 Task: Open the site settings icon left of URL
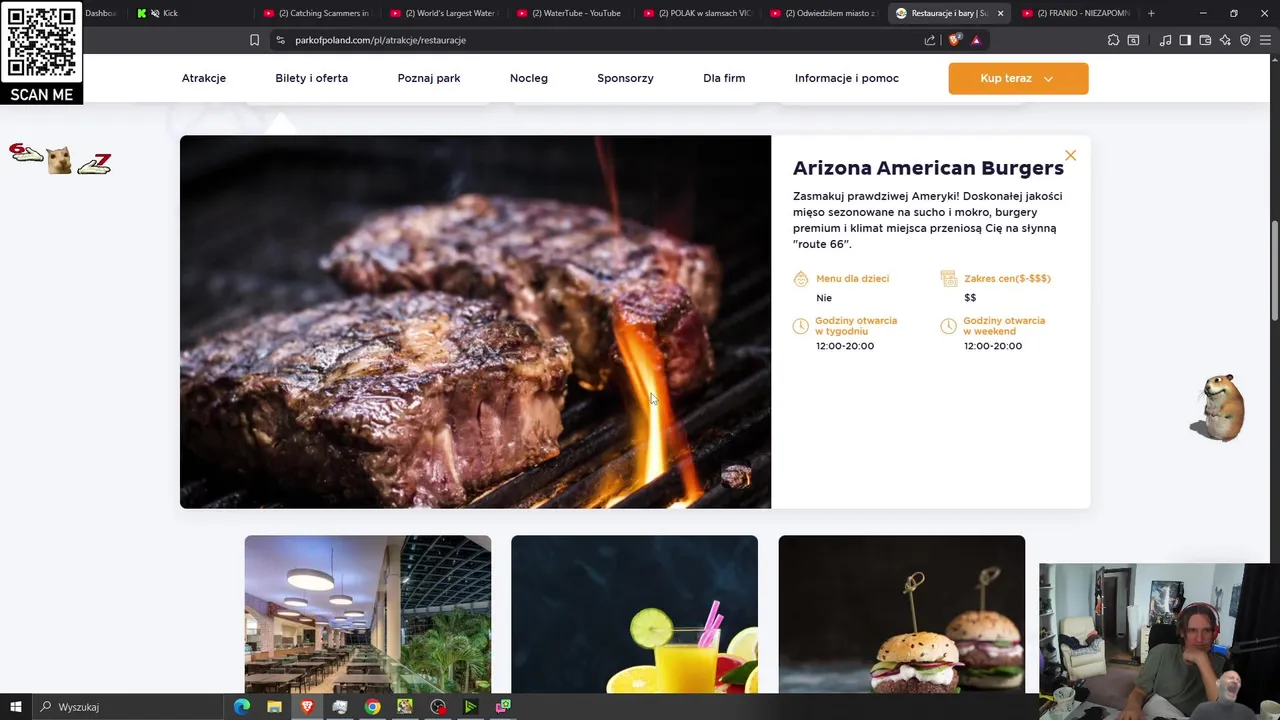280,40
